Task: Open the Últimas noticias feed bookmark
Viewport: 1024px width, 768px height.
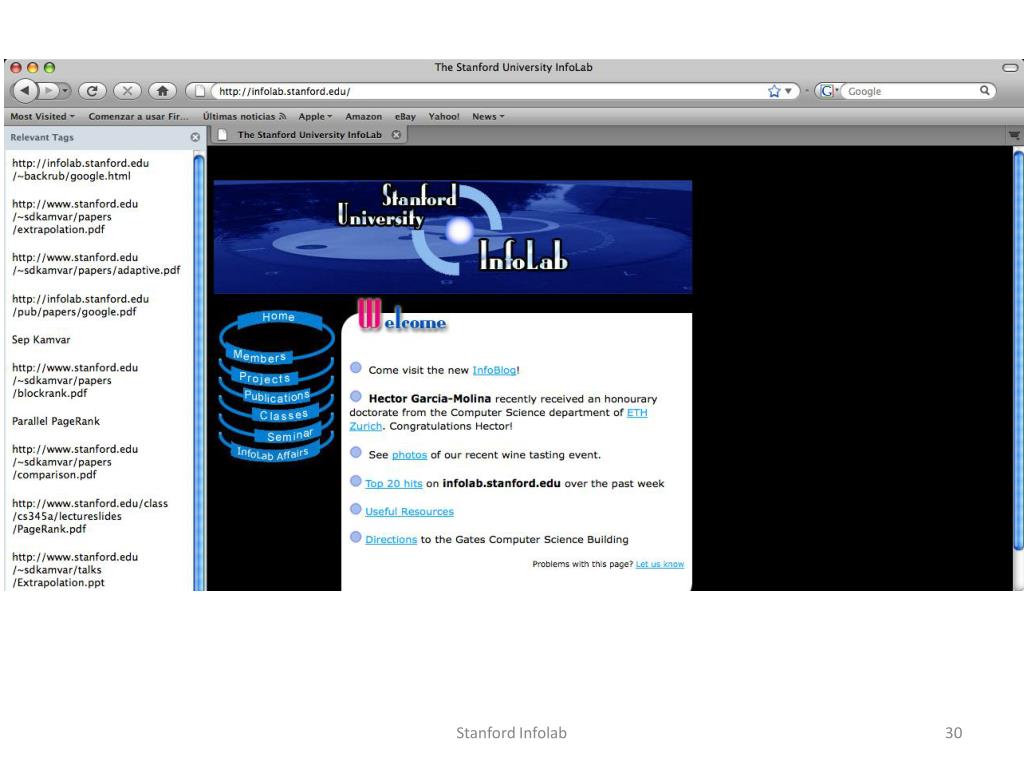Action: pyautogui.click(x=244, y=116)
